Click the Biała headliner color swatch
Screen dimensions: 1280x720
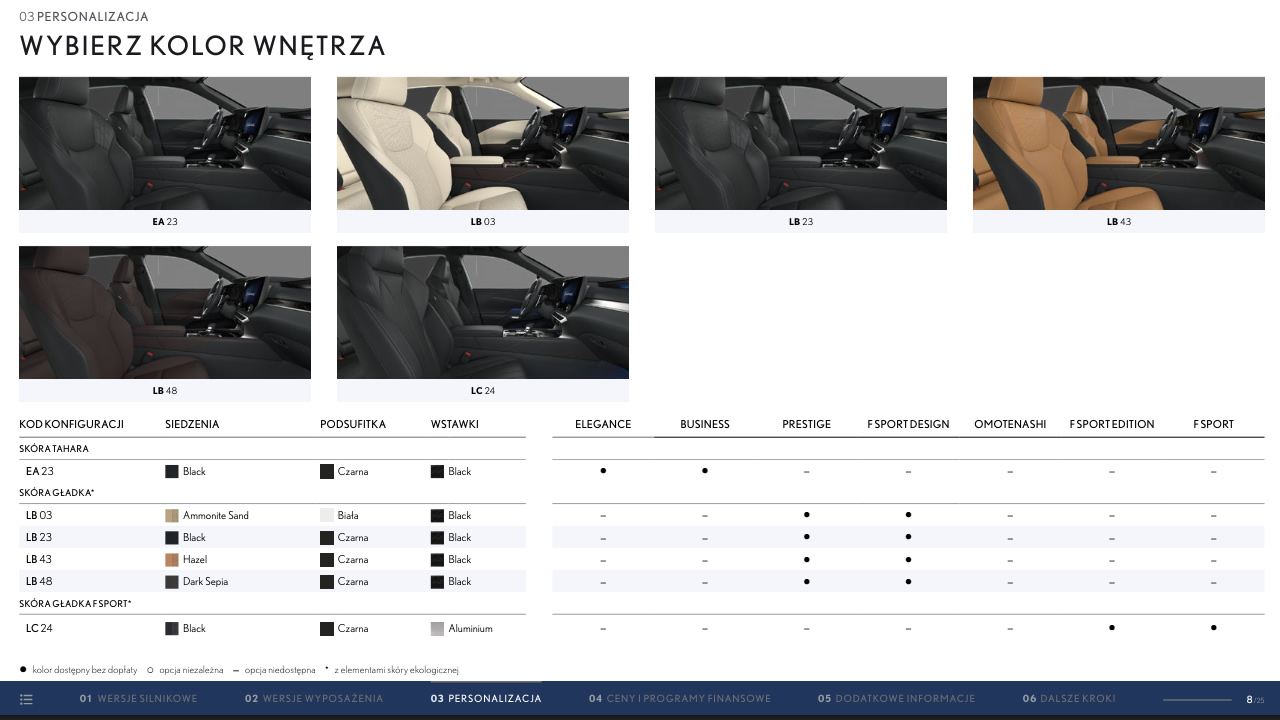(327, 516)
